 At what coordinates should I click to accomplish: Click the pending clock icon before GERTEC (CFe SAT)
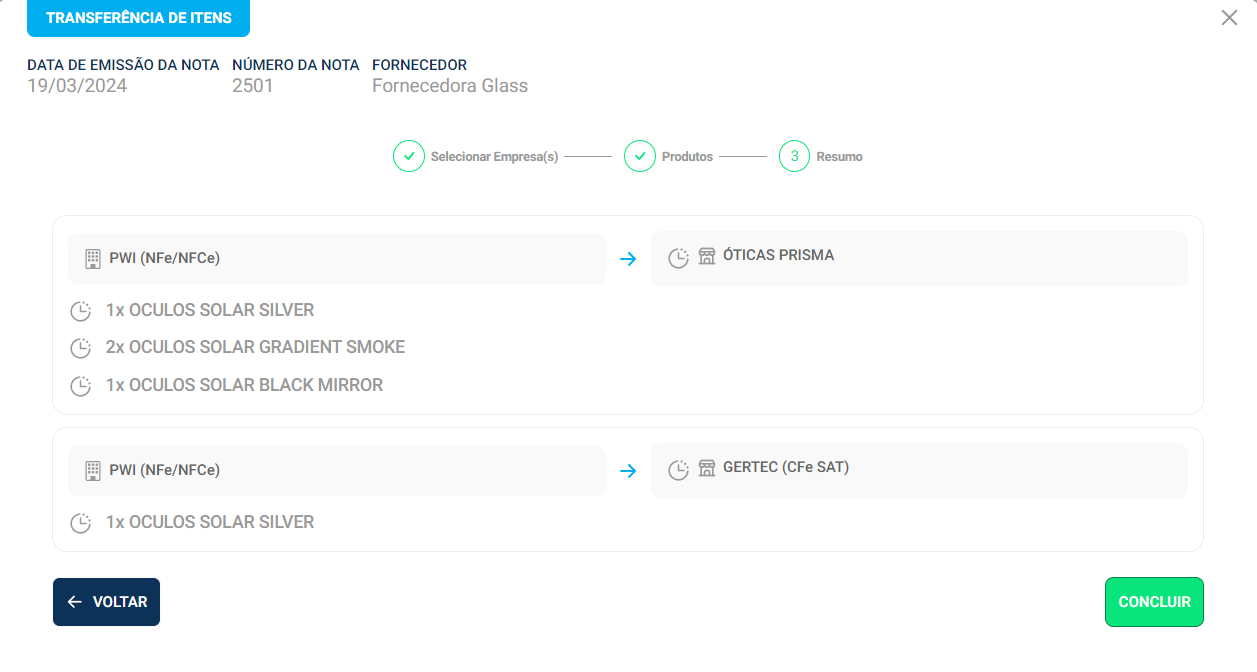click(x=679, y=470)
